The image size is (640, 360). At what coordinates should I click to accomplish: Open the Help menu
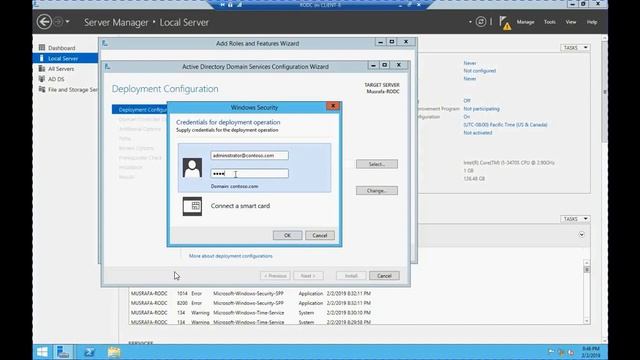[592, 22]
